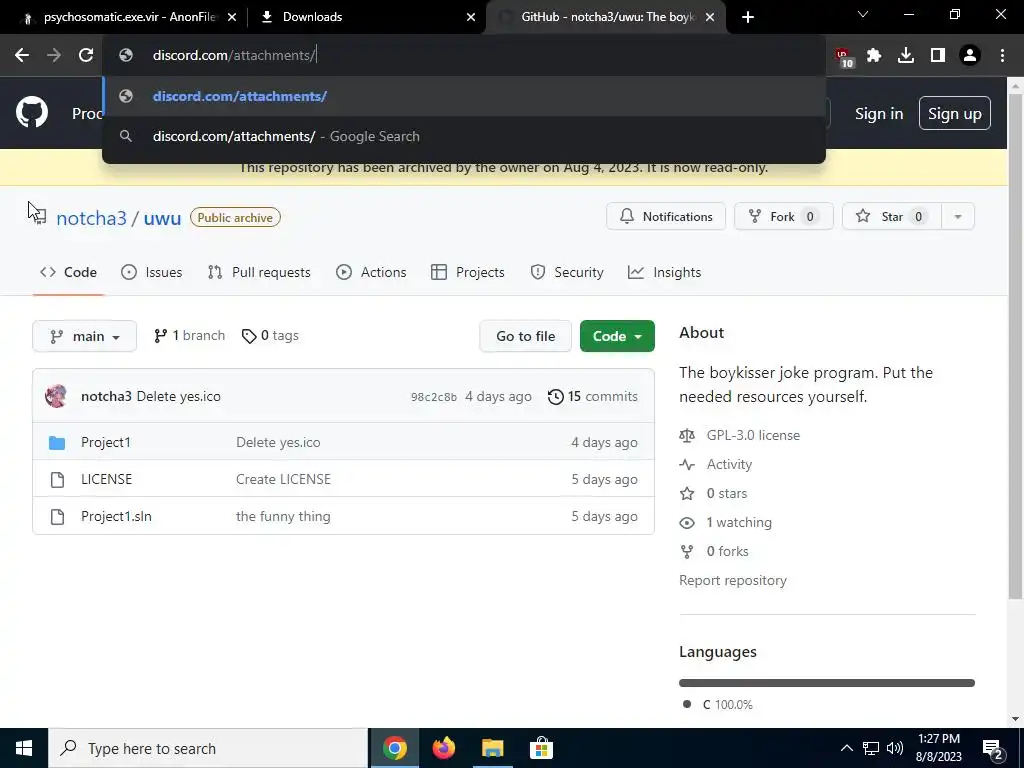Click the GitHub octocat logo
This screenshot has height=768, width=1024.
pyautogui.click(x=32, y=112)
